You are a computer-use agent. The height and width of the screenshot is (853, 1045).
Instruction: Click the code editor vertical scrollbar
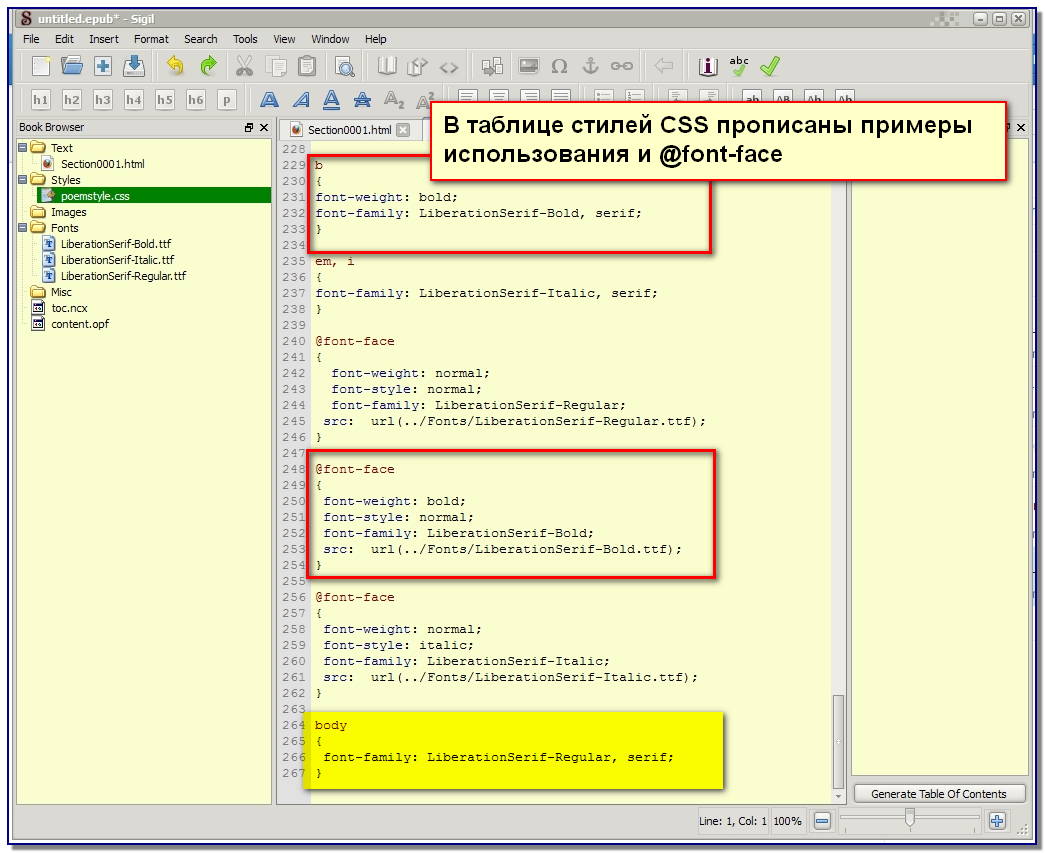click(x=838, y=742)
